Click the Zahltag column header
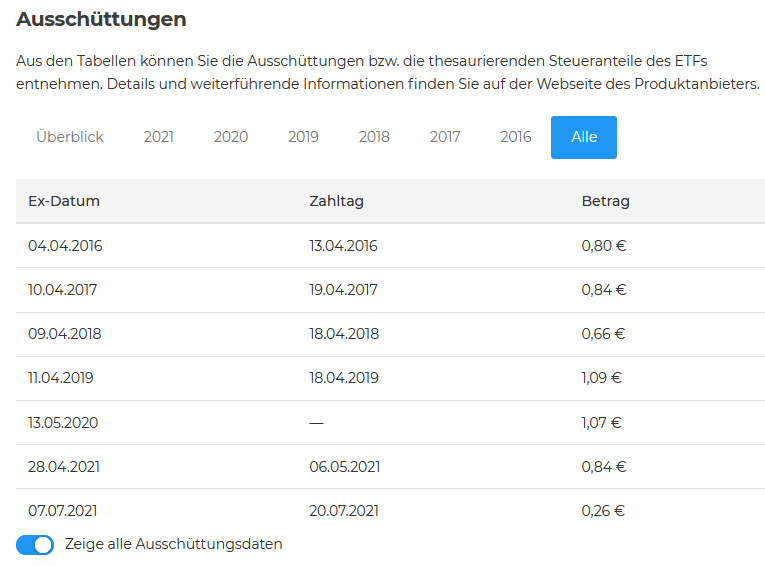Screen dimensions: 765x567 coord(336,201)
